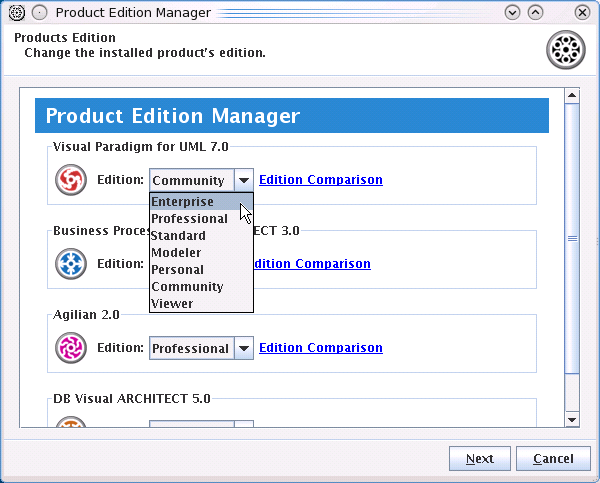
Task: Click the scrollbar down arrow
Action: 572,419
